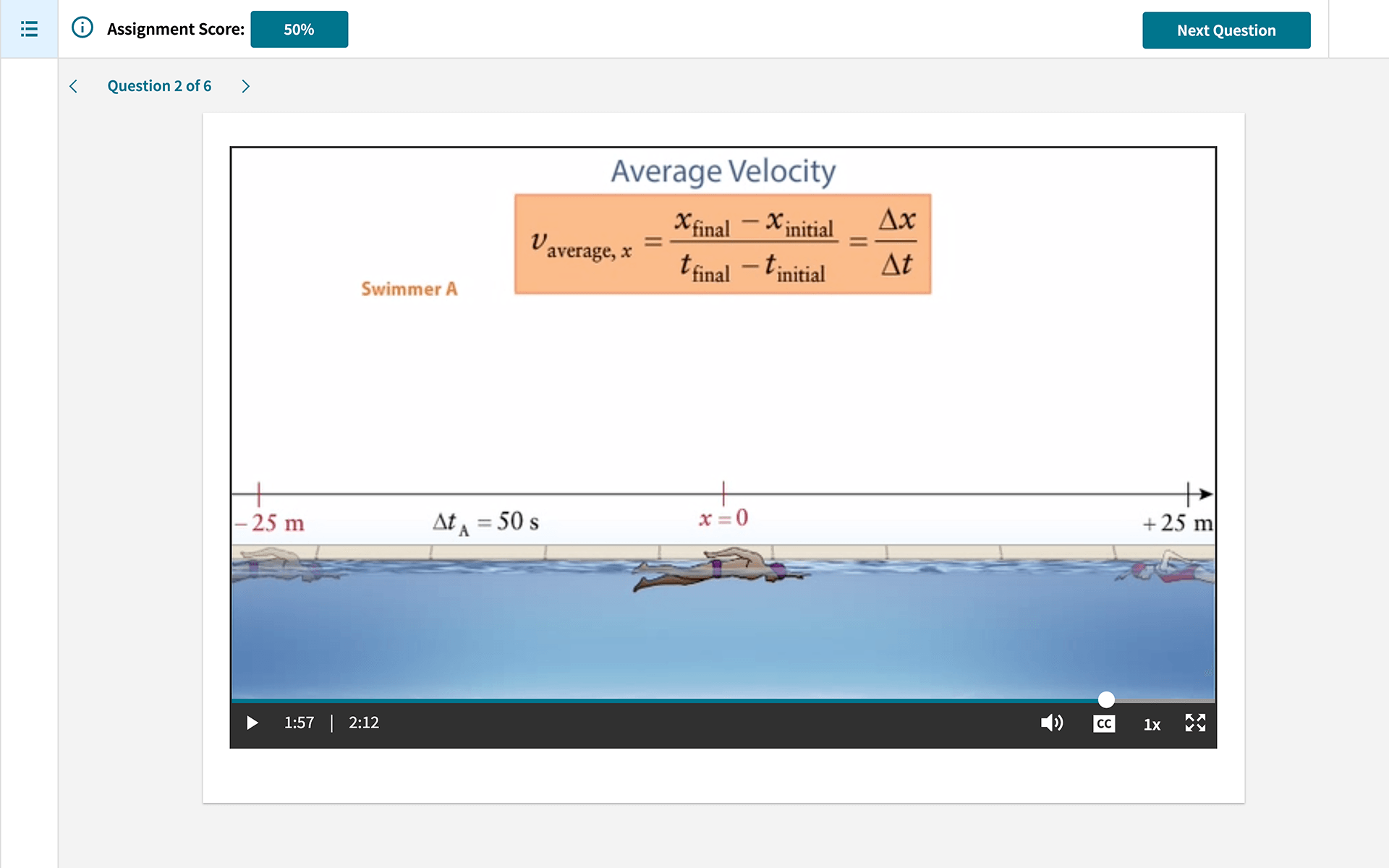Select Question 2 of 6 label

[x=159, y=86]
